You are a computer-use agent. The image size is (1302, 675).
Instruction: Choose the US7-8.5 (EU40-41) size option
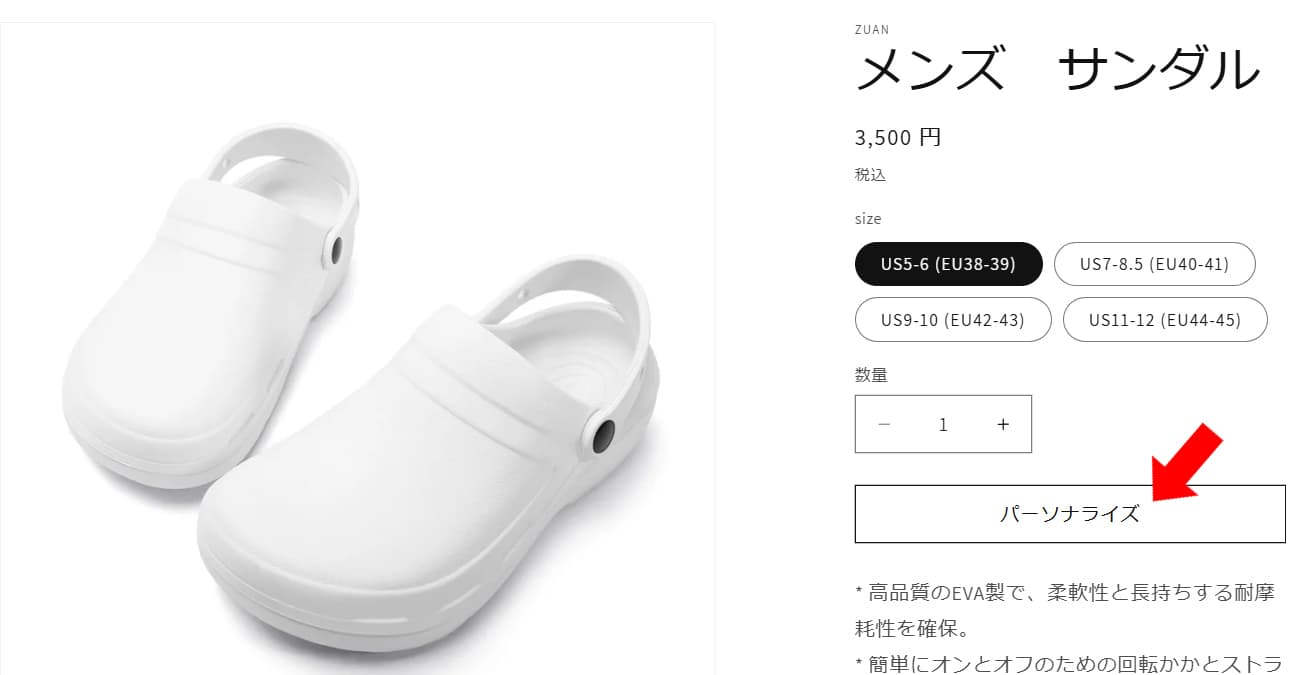coord(1154,264)
